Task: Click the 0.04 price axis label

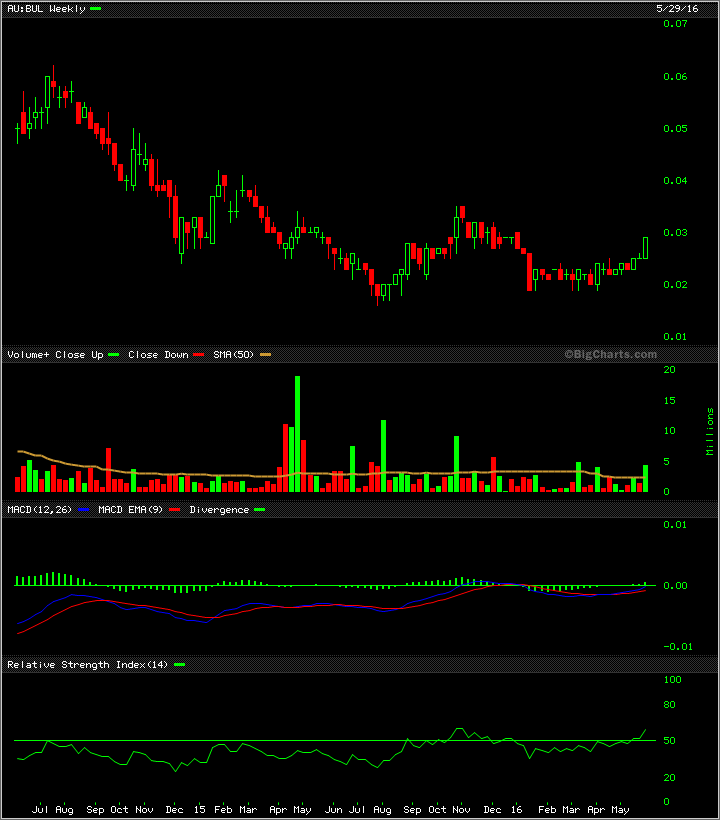Action: 675,181
